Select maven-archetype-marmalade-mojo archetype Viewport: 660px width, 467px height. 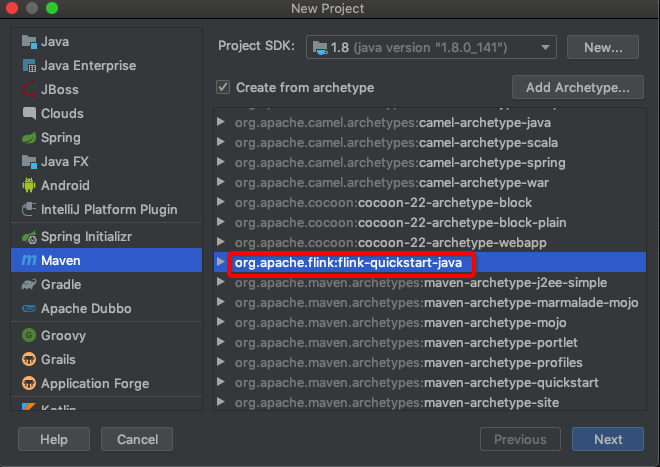(x=430, y=302)
